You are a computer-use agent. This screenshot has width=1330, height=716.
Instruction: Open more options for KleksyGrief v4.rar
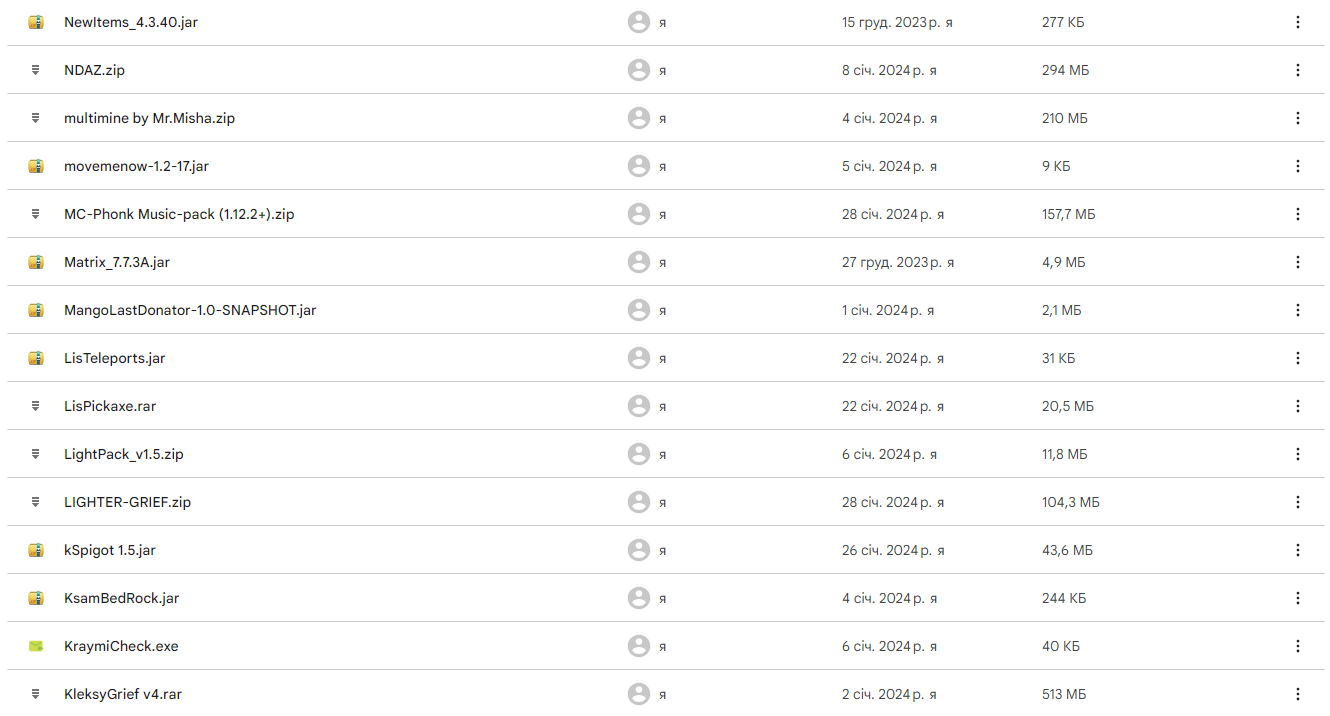pyautogui.click(x=1297, y=694)
